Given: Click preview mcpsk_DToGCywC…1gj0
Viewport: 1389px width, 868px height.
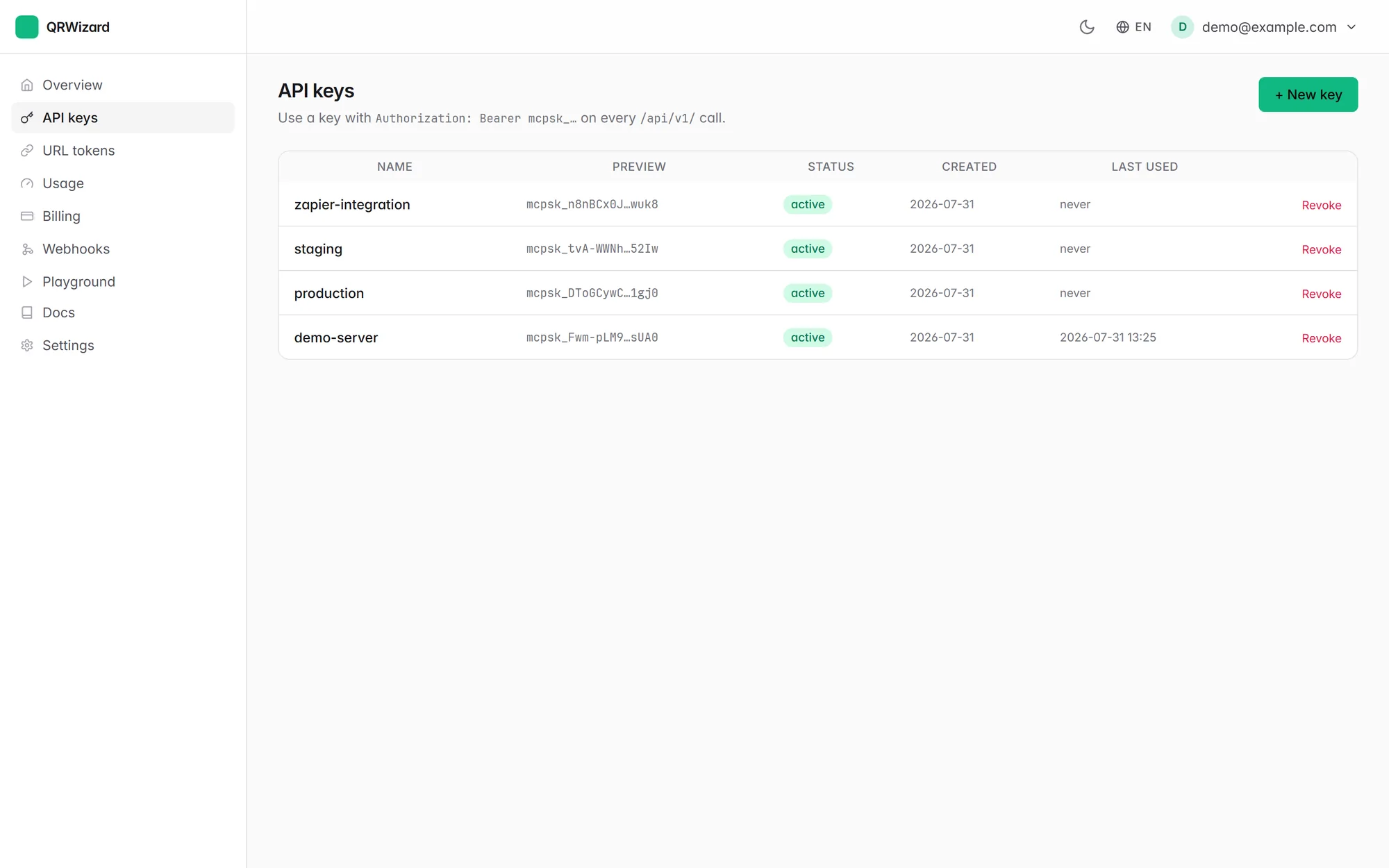Looking at the screenshot, I should [x=592, y=293].
